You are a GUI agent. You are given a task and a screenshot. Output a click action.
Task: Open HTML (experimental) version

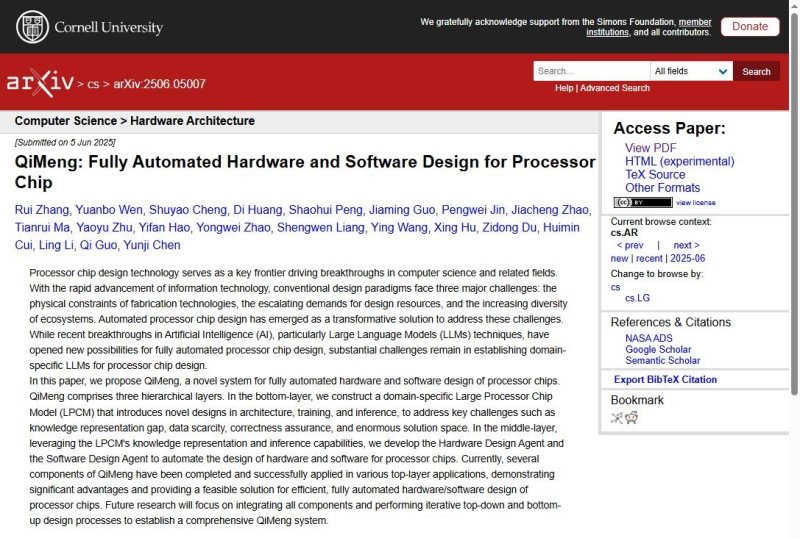pyautogui.click(x=679, y=161)
